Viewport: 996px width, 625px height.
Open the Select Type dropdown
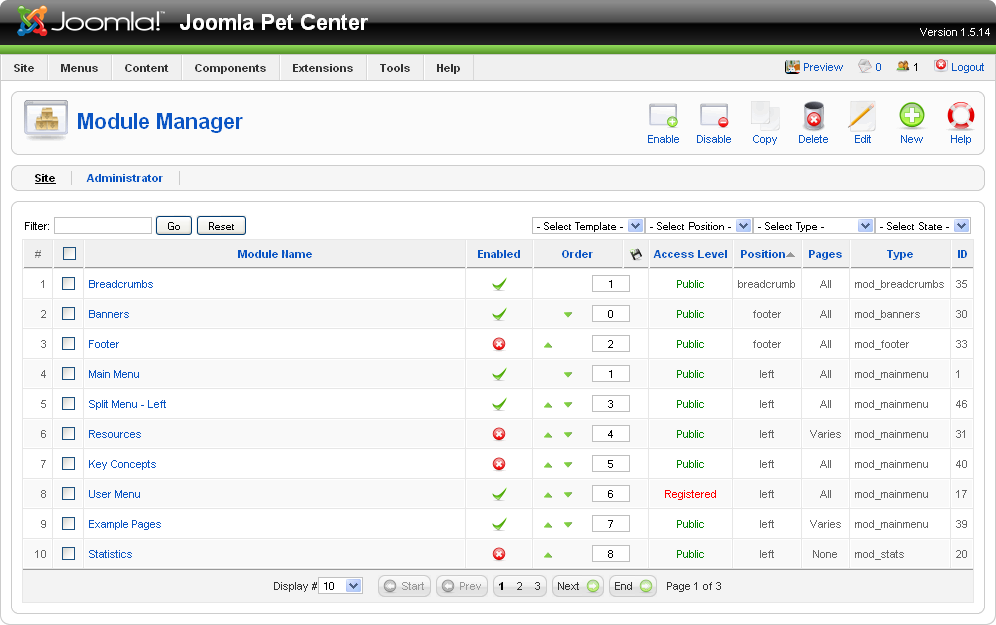pos(813,226)
